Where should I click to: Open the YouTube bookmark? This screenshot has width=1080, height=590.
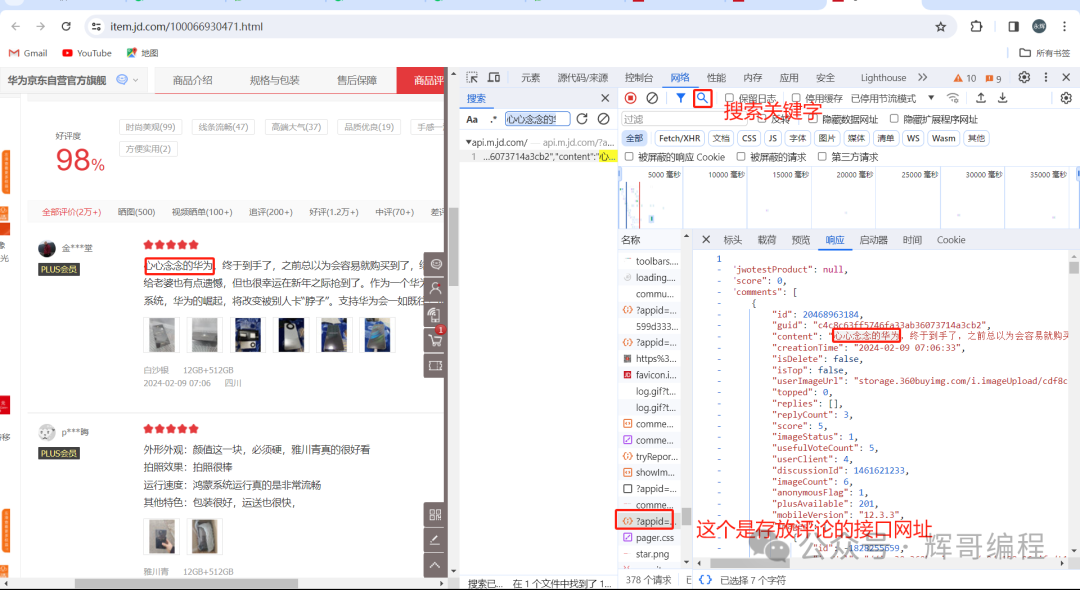87,53
